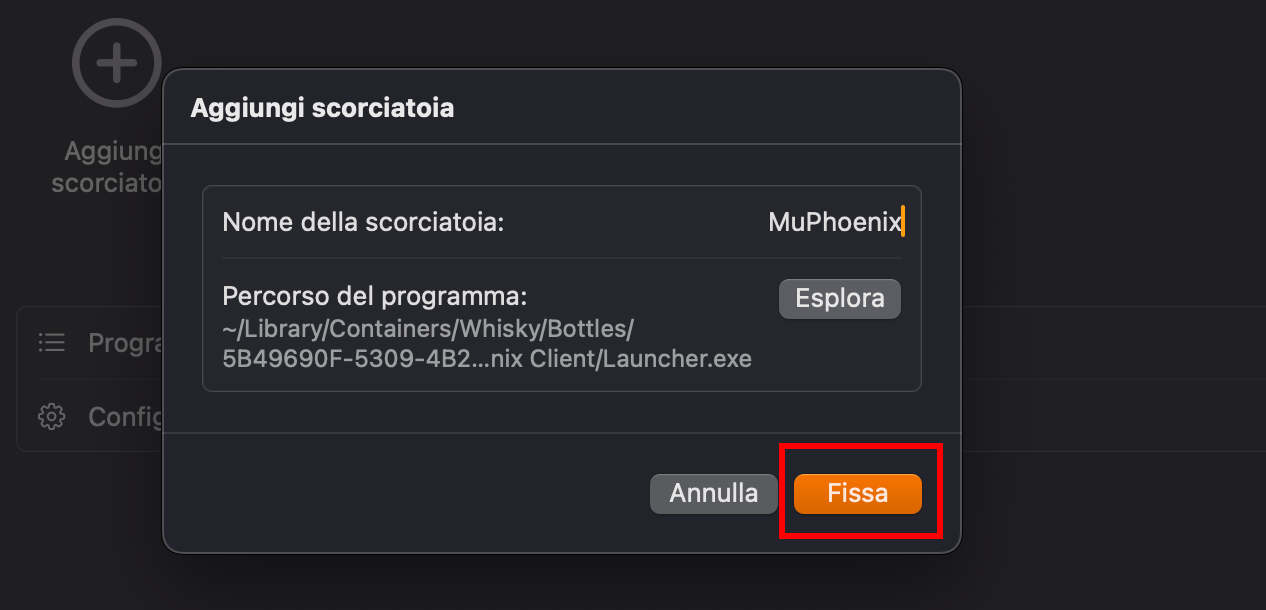The width and height of the screenshot is (1266, 610).
Task: Click the Percorso del programma label
Action: 374,297
